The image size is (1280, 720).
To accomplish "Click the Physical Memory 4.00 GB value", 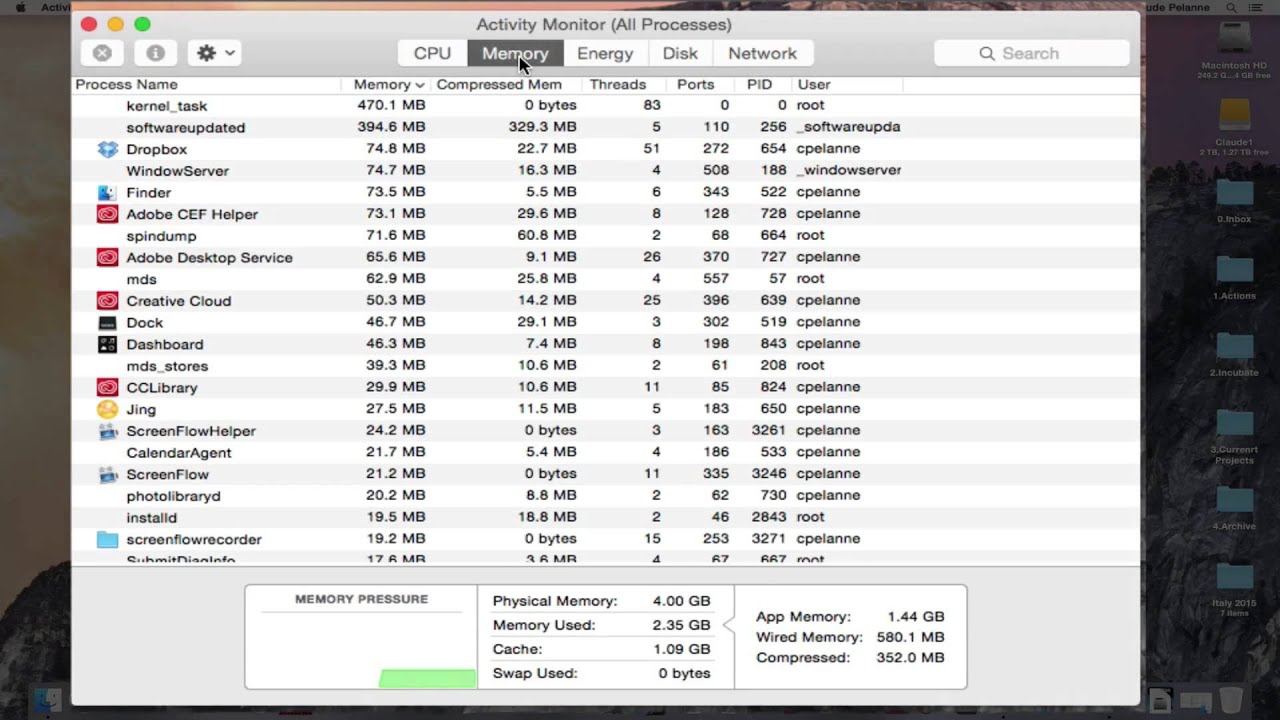I will coord(681,601).
